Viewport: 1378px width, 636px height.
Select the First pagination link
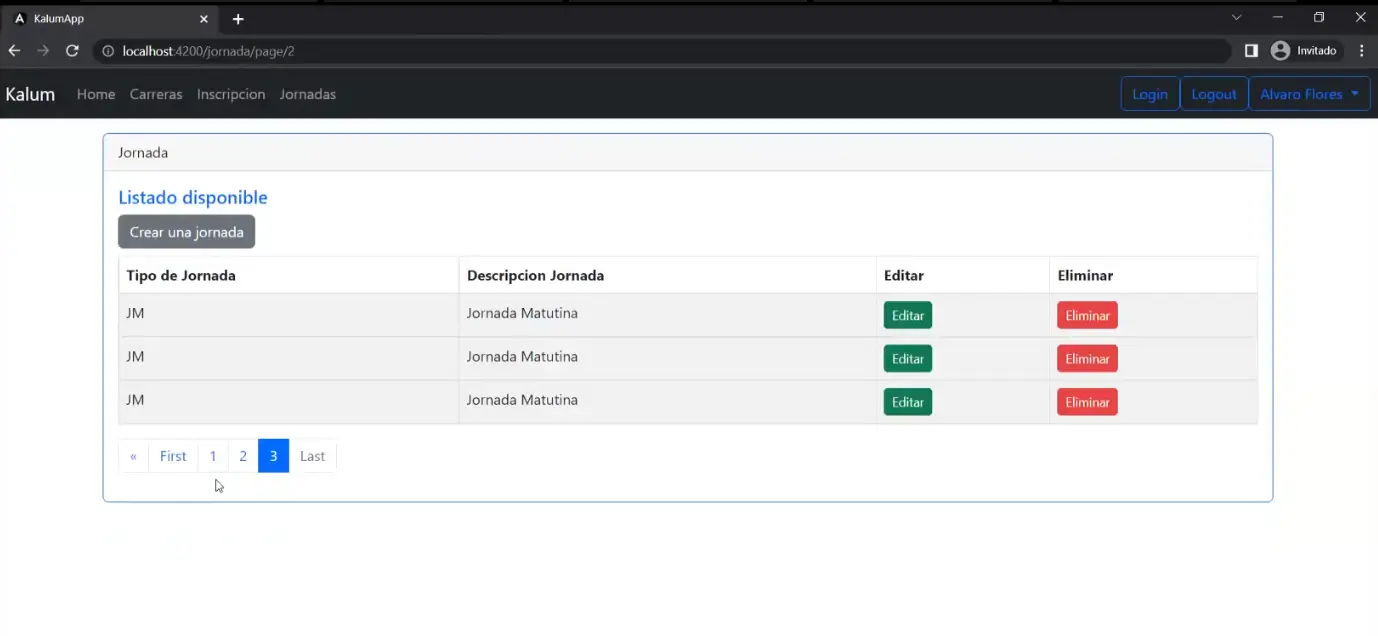pos(173,456)
